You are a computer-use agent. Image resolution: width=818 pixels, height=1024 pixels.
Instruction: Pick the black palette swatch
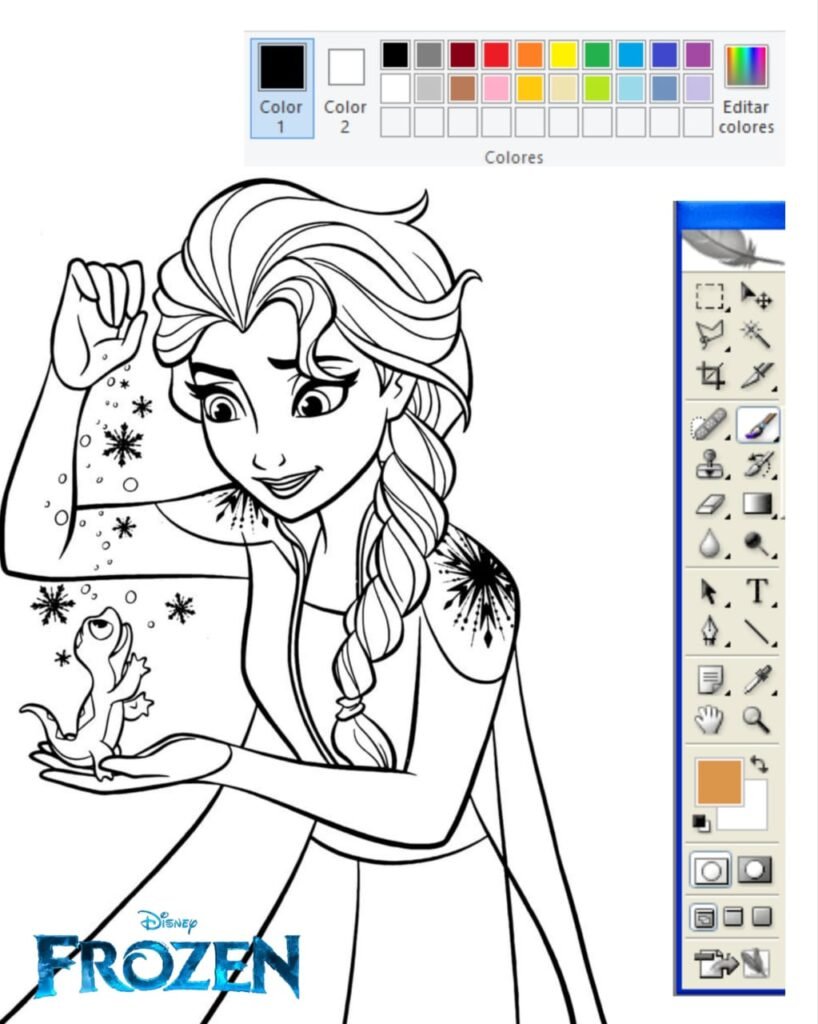click(396, 54)
